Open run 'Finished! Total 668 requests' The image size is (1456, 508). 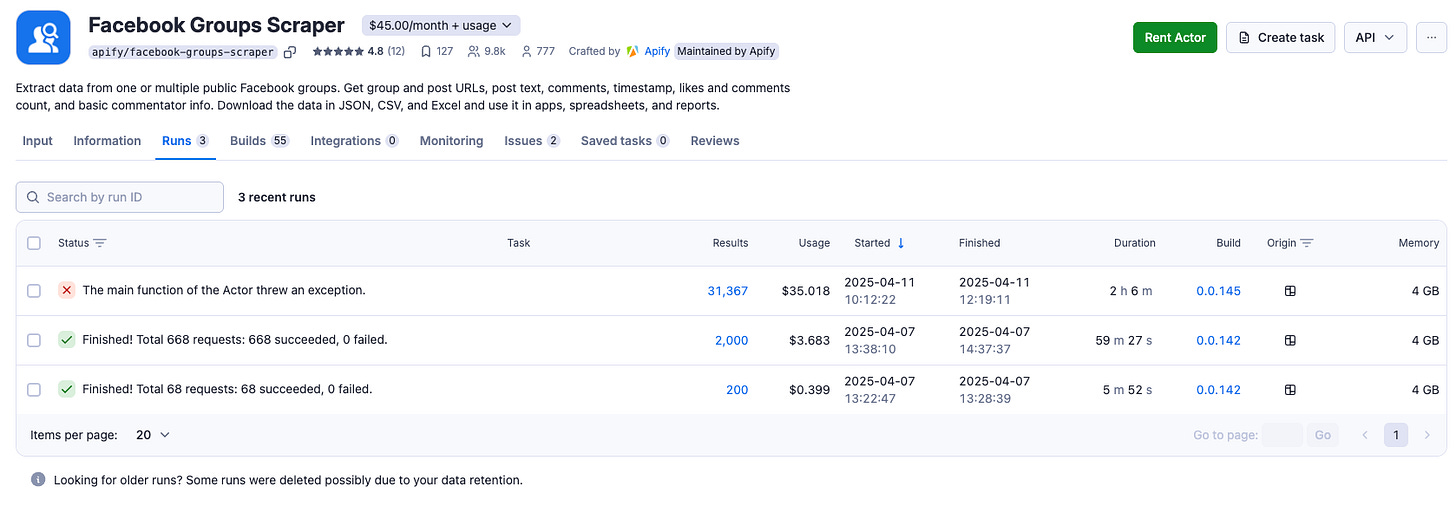235,340
